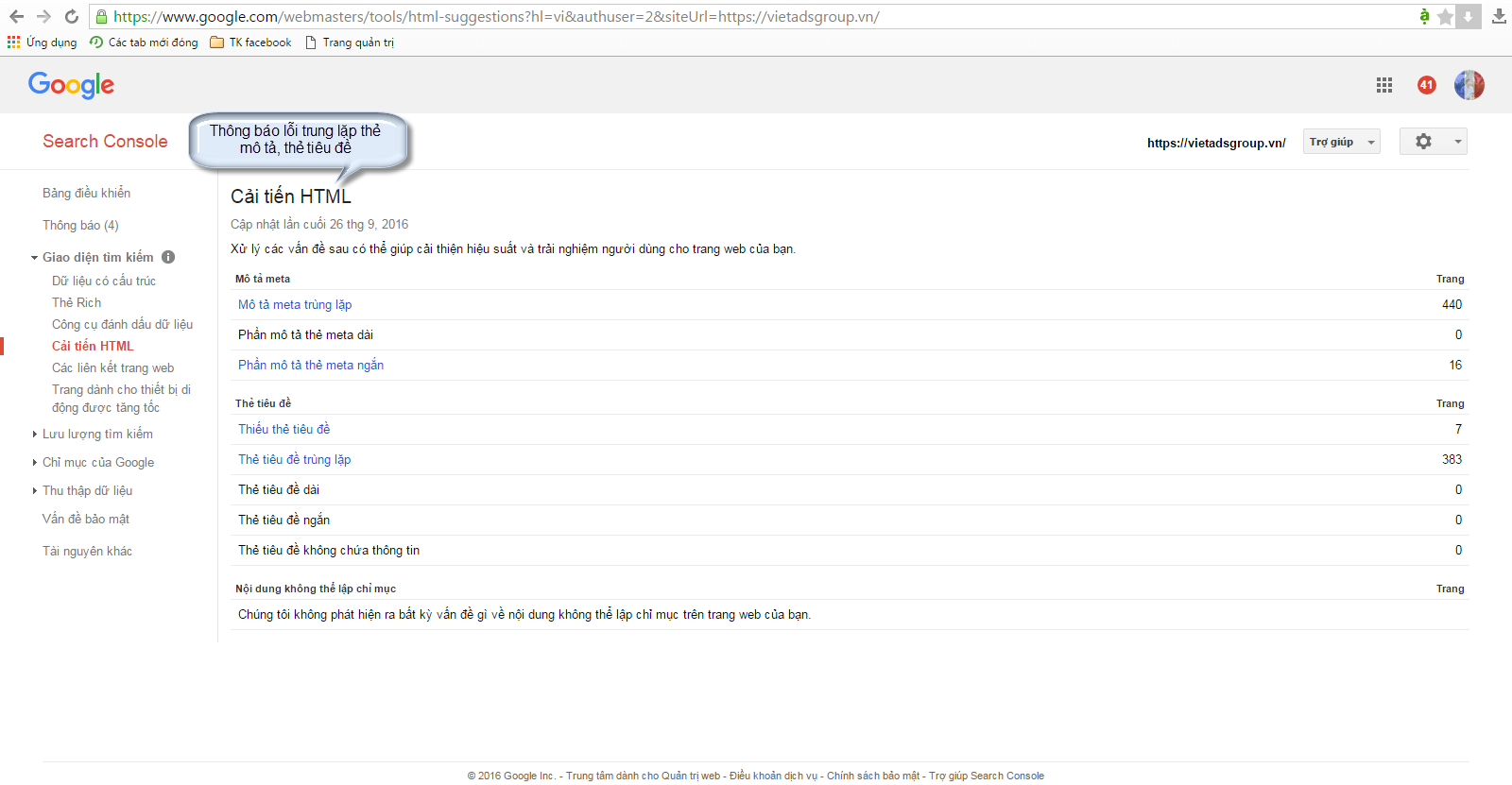
Task: Go back with browser back arrow
Action: click(x=16, y=16)
